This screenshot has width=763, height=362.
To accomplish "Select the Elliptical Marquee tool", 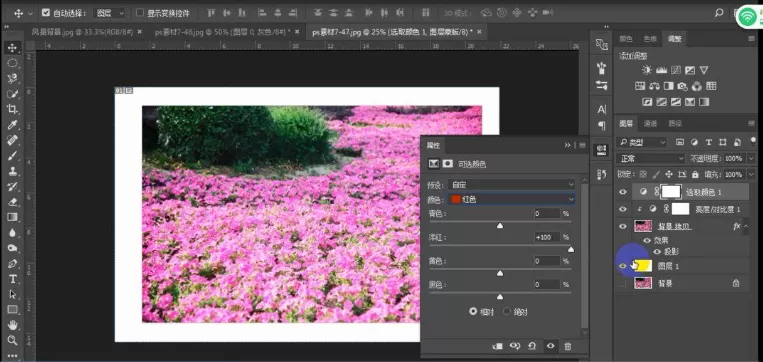I will [13, 63].
